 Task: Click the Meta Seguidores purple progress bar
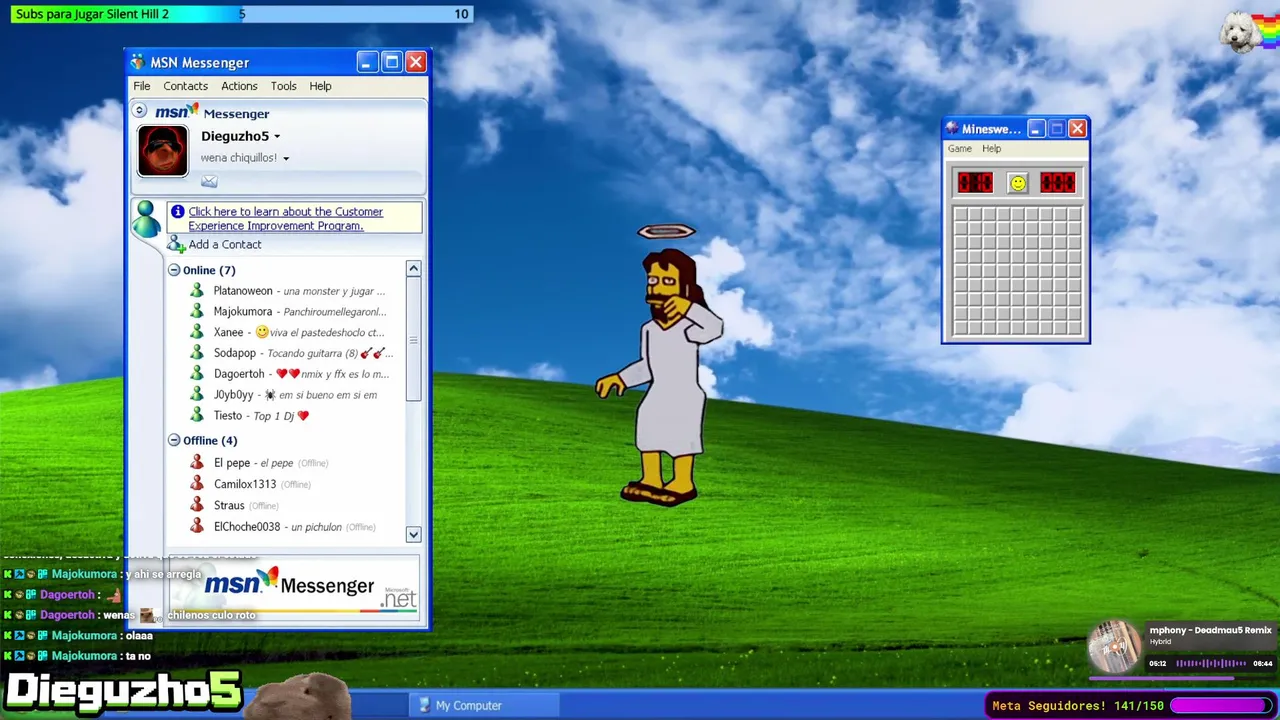(x=1220, y=706)
